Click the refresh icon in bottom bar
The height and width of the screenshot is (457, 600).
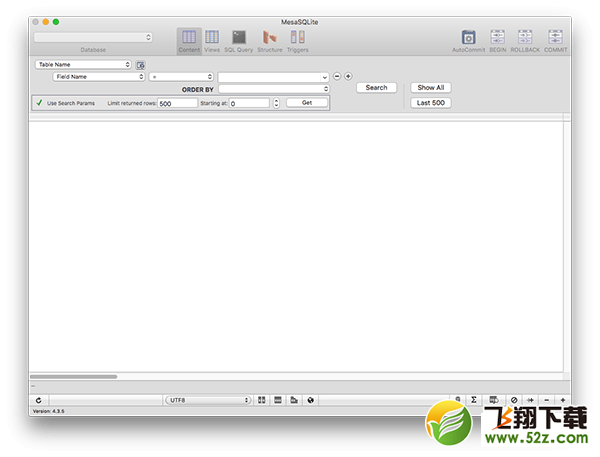(x=39, y=400)
